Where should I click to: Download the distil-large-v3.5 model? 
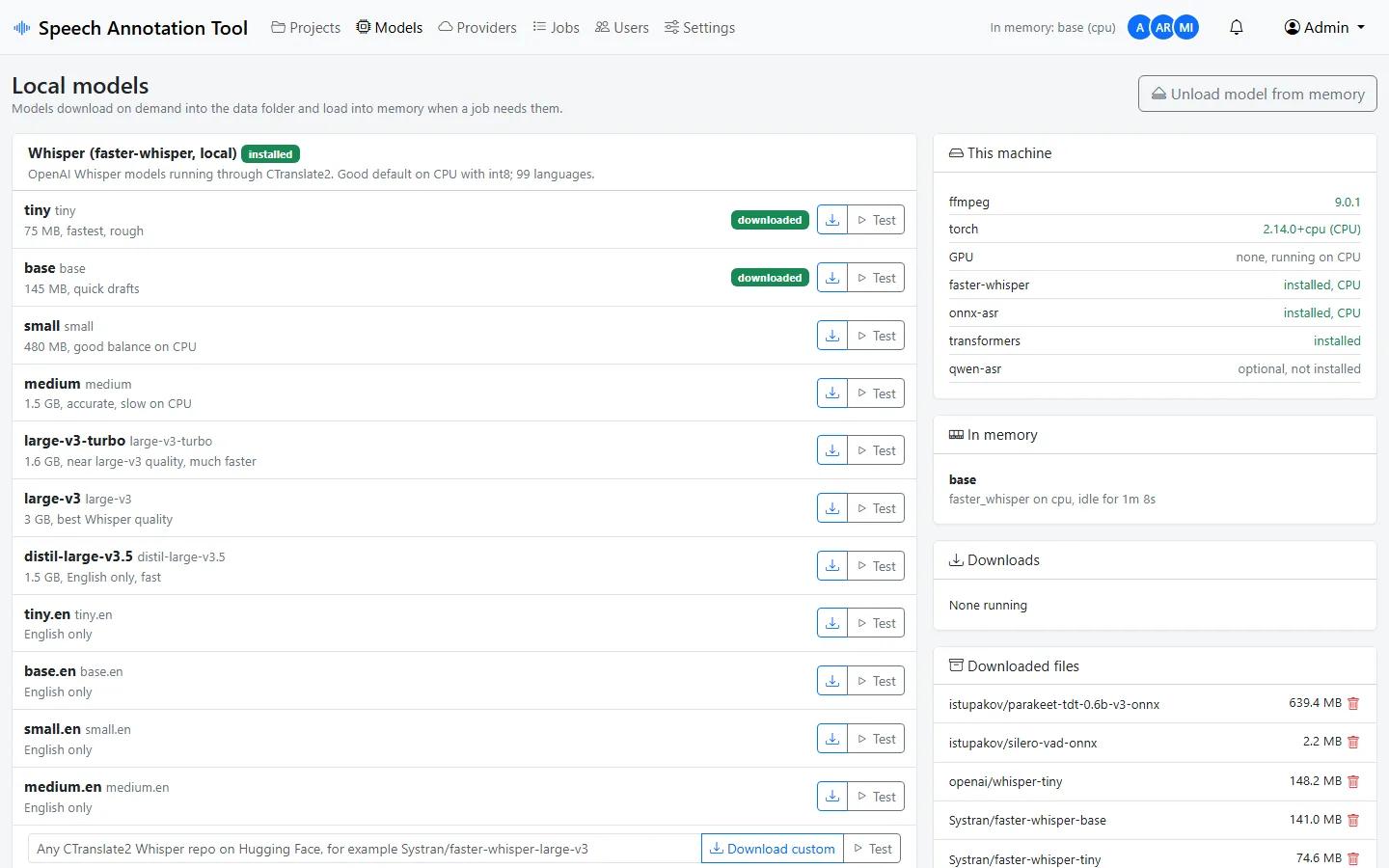click(x=832, y=566)
